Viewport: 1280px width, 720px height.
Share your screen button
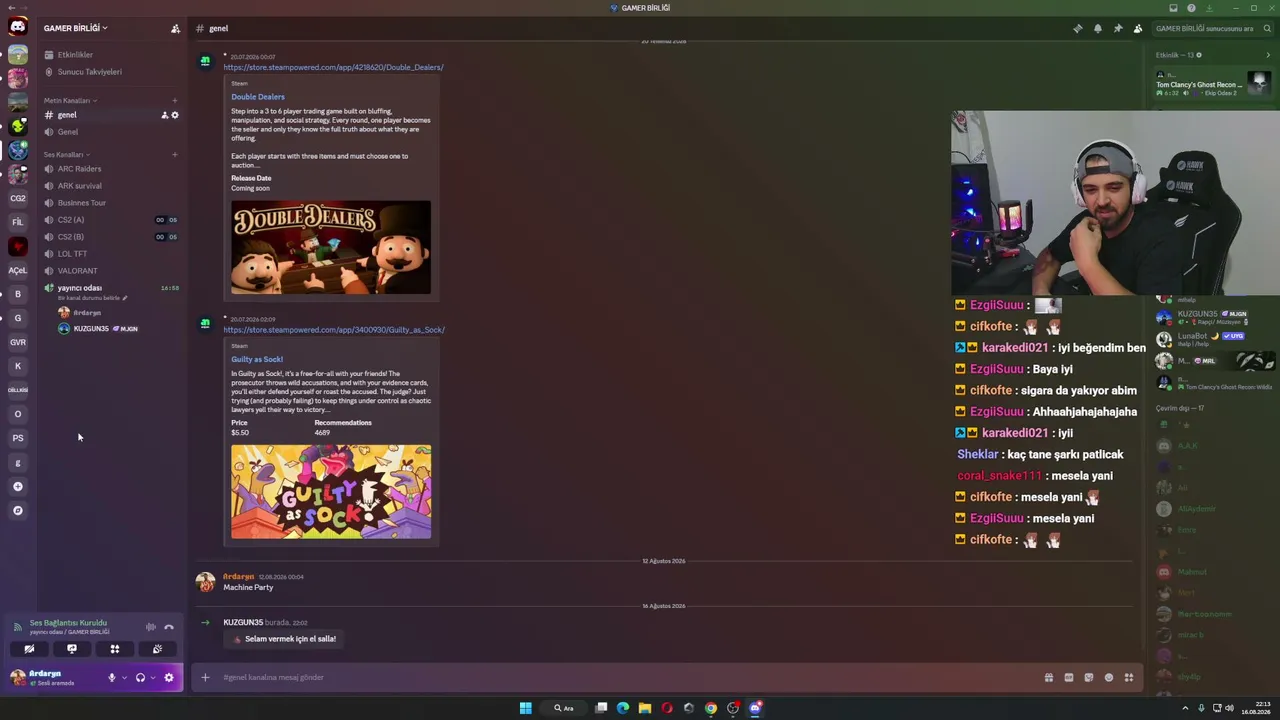click(x=72, y=649)
